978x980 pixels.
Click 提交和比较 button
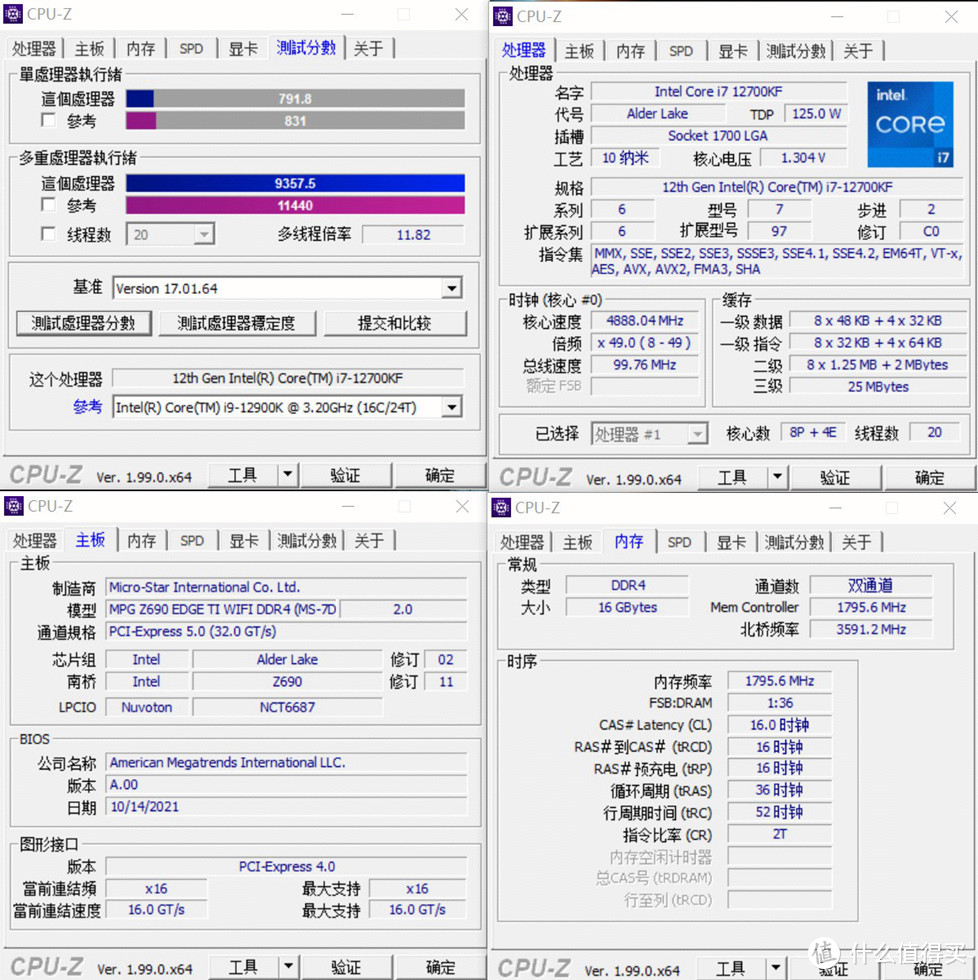click(394, 323)
